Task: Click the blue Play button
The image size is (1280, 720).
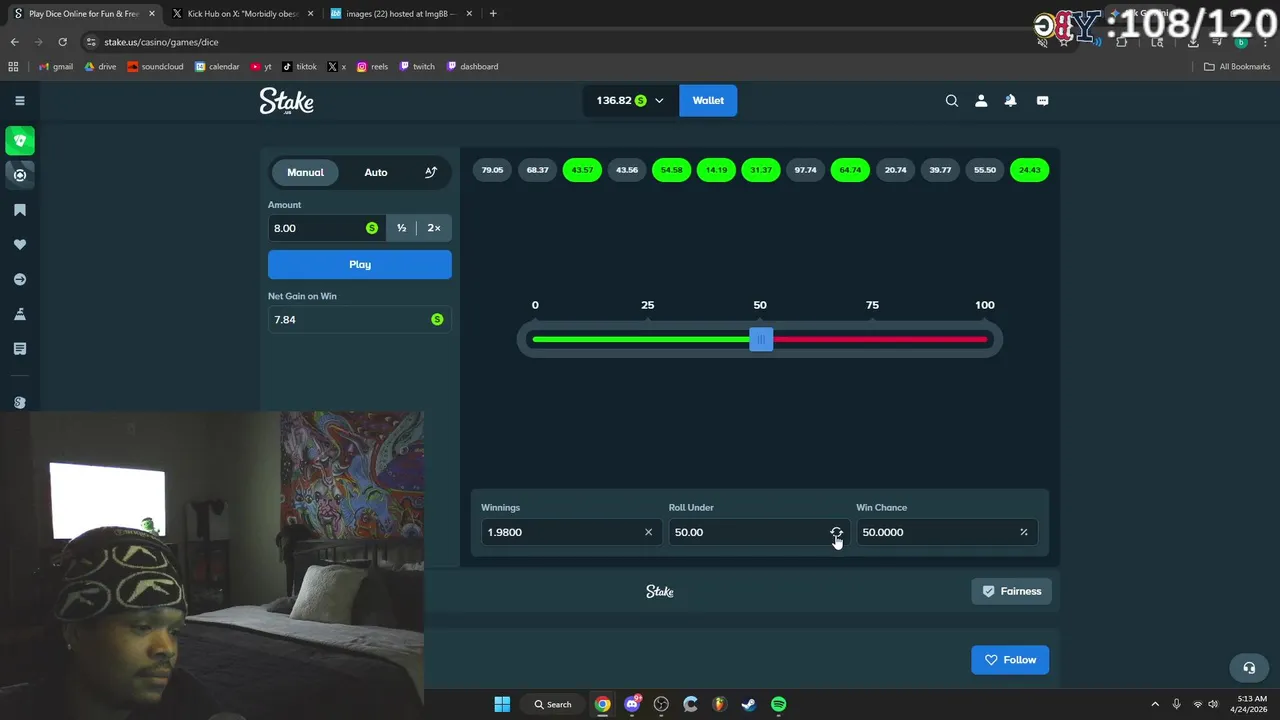Action: 360,264
